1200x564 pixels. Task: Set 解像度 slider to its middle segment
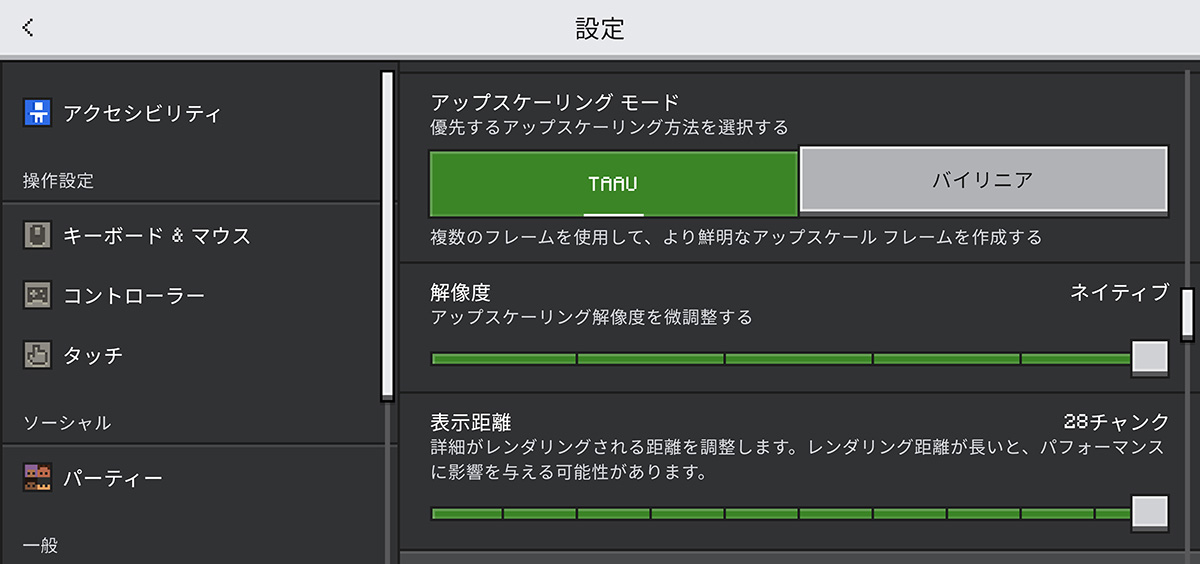[x=799, y=358]
